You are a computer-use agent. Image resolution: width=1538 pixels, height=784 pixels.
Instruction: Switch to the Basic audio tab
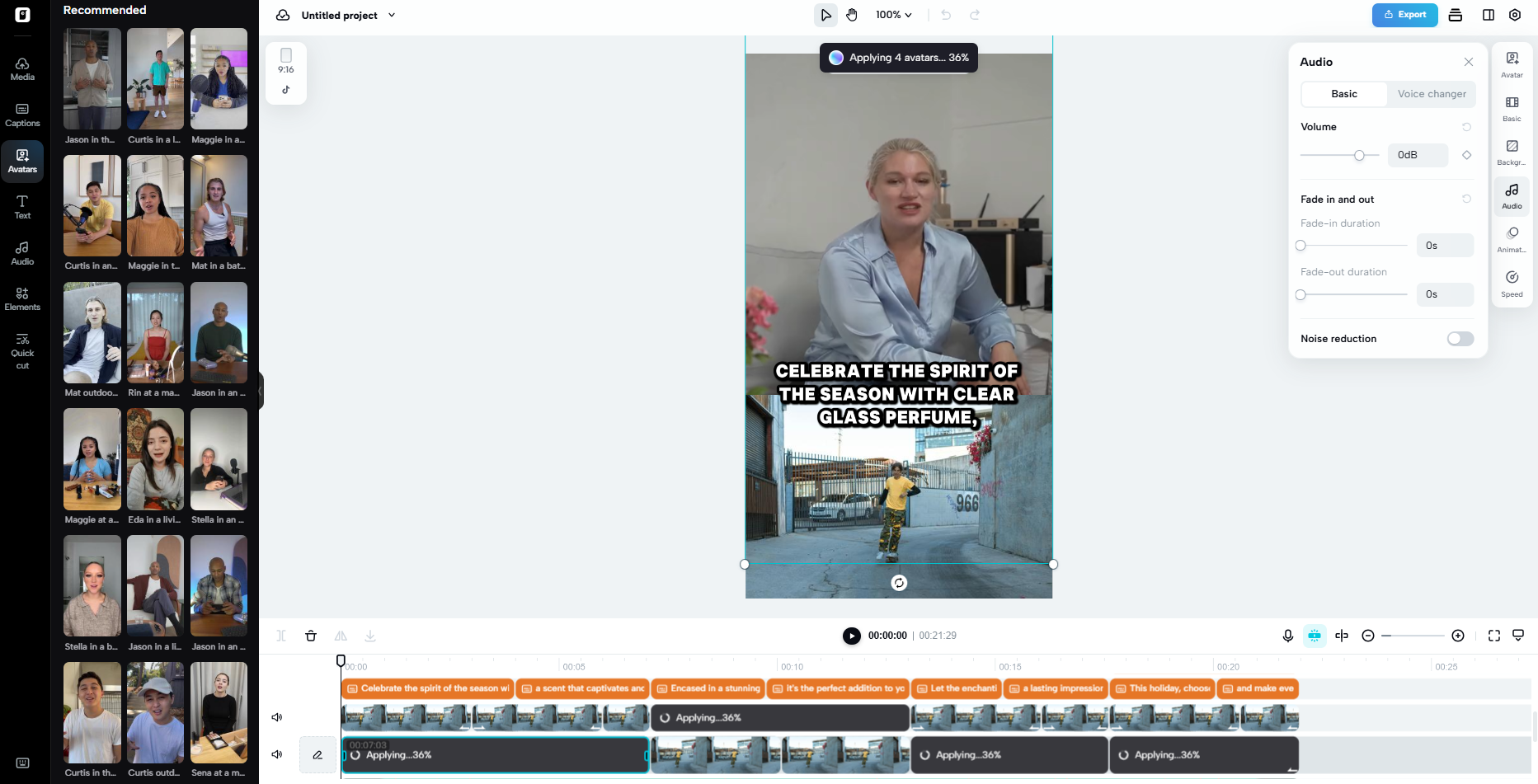tap(1344, 94)
